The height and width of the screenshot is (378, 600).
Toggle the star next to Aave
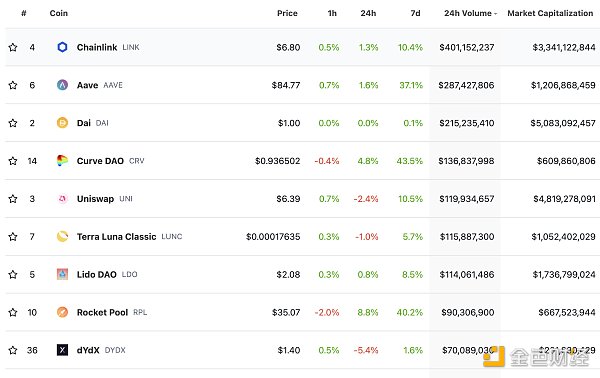(x=13, y=85)
